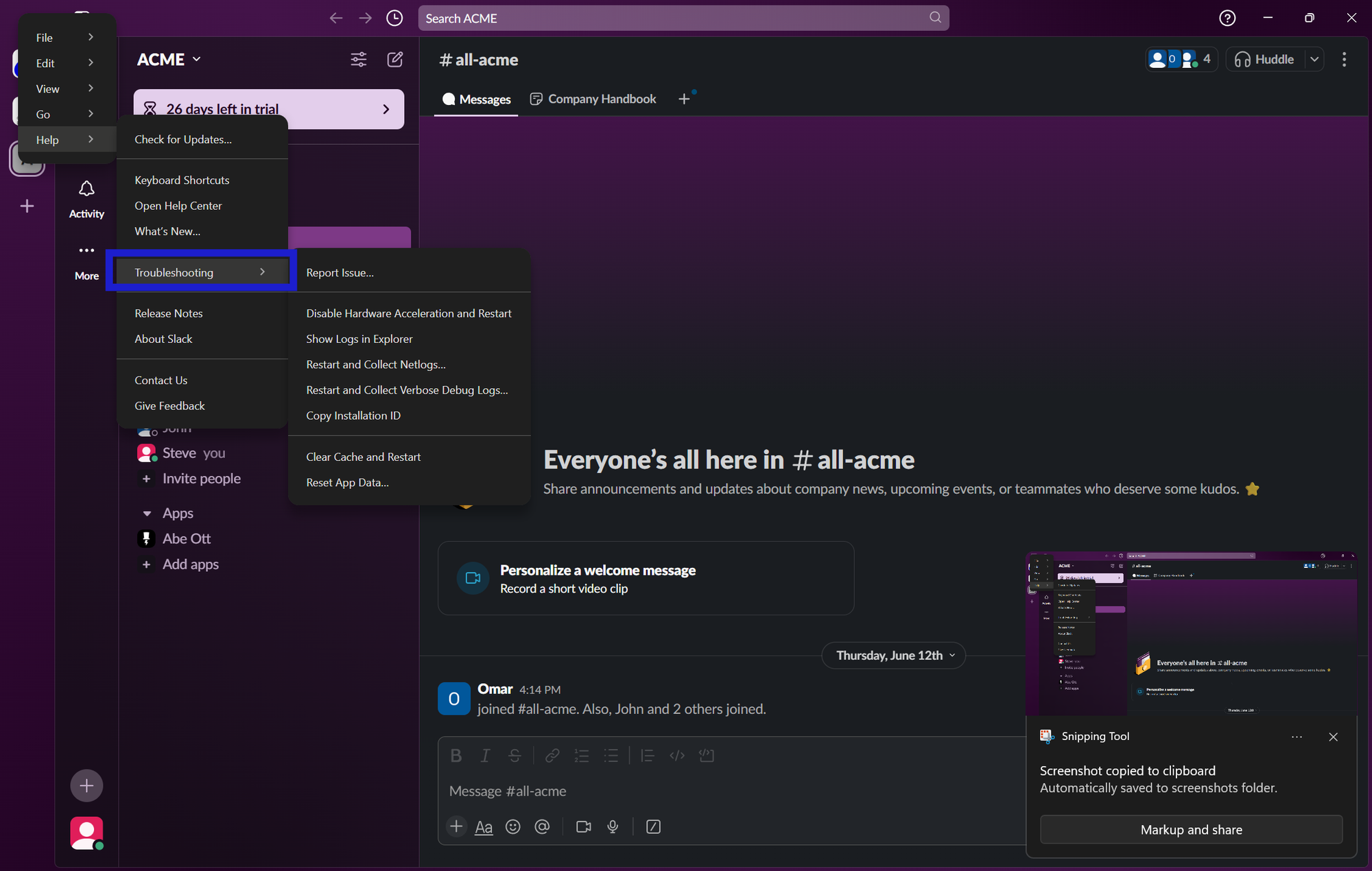Click the microphone audio clip icon
The height and width of the screenshot is (871, 1372).
coord(613,827)
